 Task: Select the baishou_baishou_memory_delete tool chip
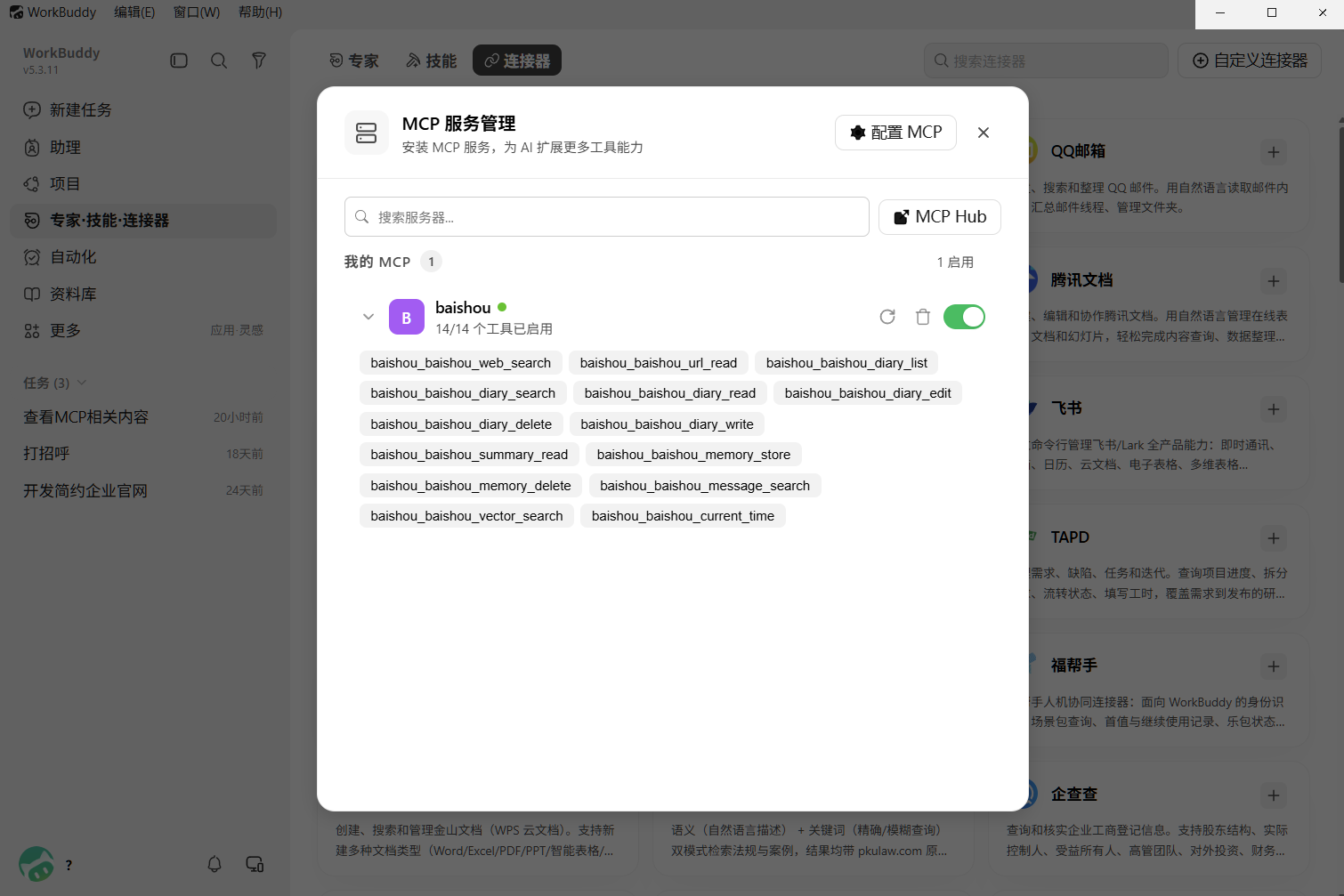[x=471, y=486]
